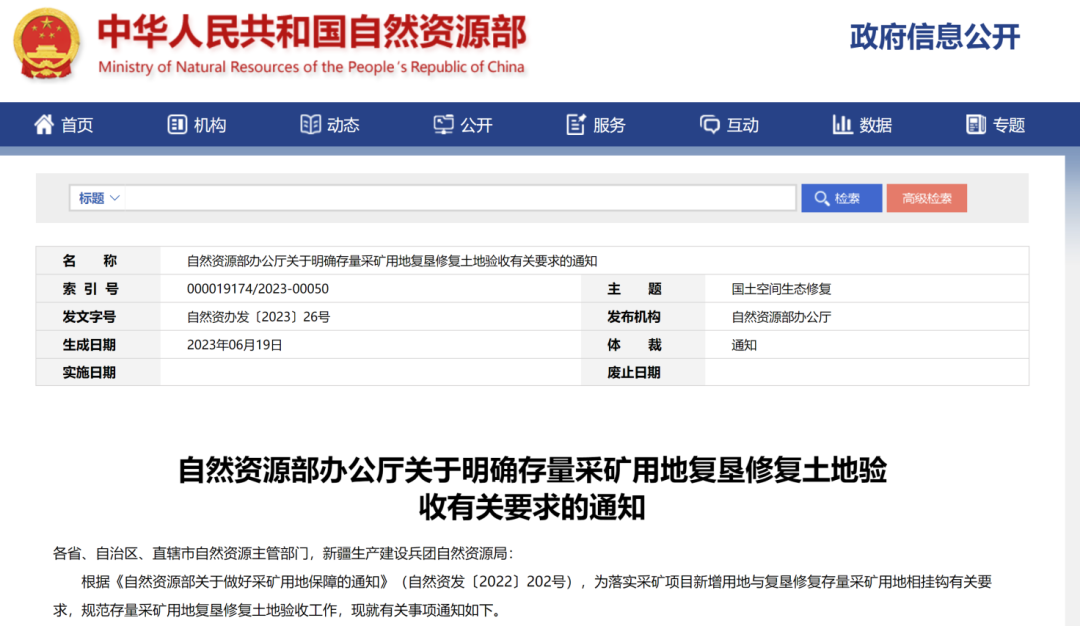Image resolution: width=1080 pixels, height=626 pixels.
Task: Click the 专题 news page icon
Action: 975,125
